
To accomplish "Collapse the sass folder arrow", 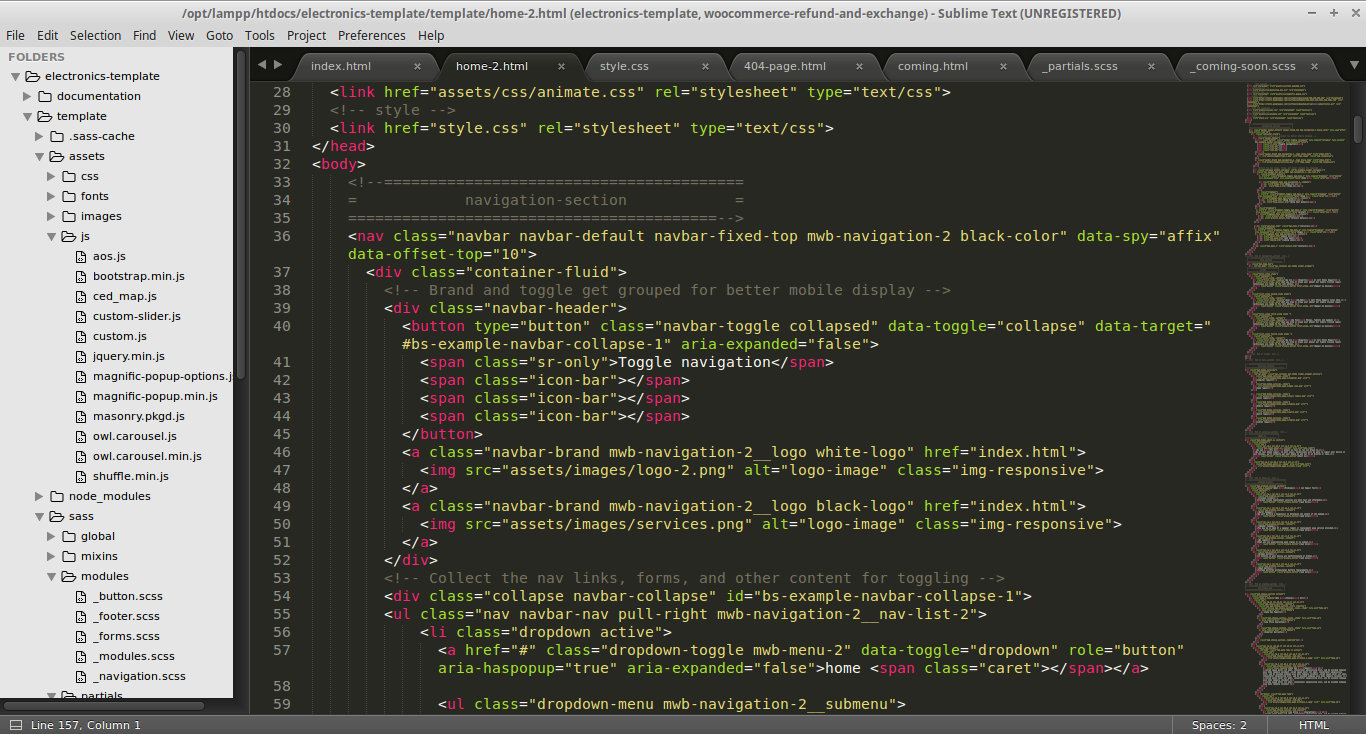I will click(x=39, y=516).
